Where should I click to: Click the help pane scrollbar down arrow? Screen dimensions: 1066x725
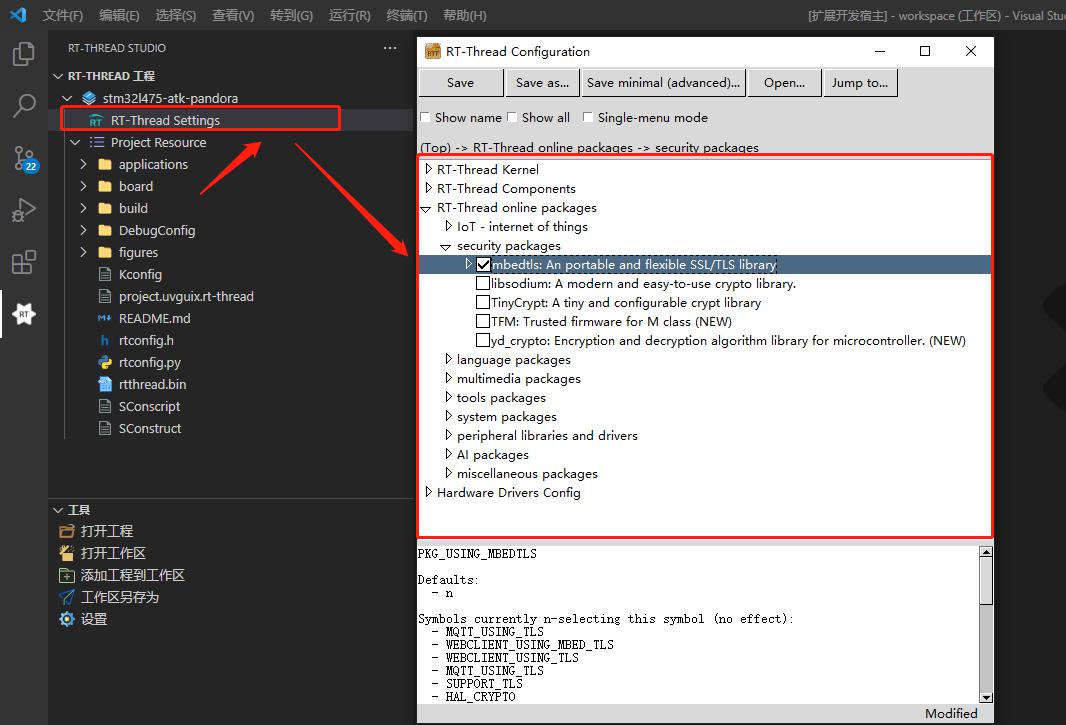point(986,697)
